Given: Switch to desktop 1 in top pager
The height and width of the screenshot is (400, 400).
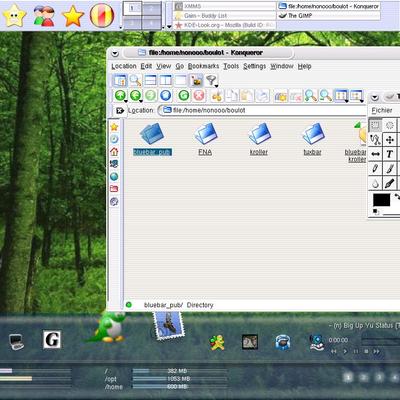Looking at the screenshot, I should [133, 8].
